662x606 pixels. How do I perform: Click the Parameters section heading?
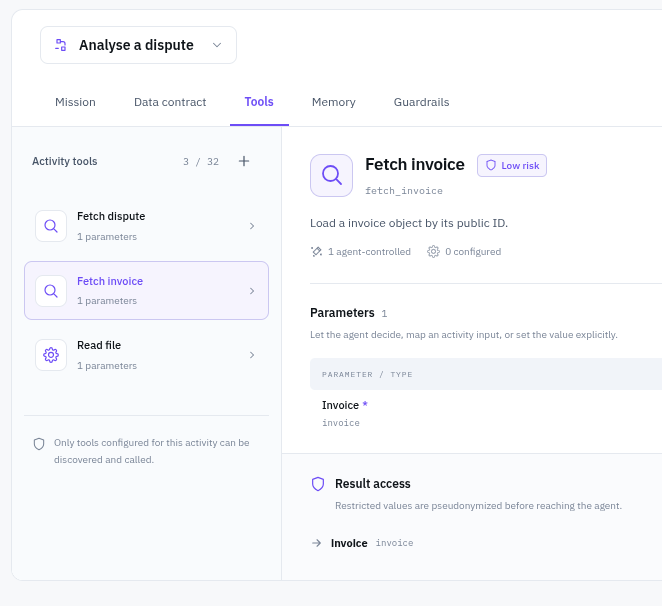[x=342, y=313]
